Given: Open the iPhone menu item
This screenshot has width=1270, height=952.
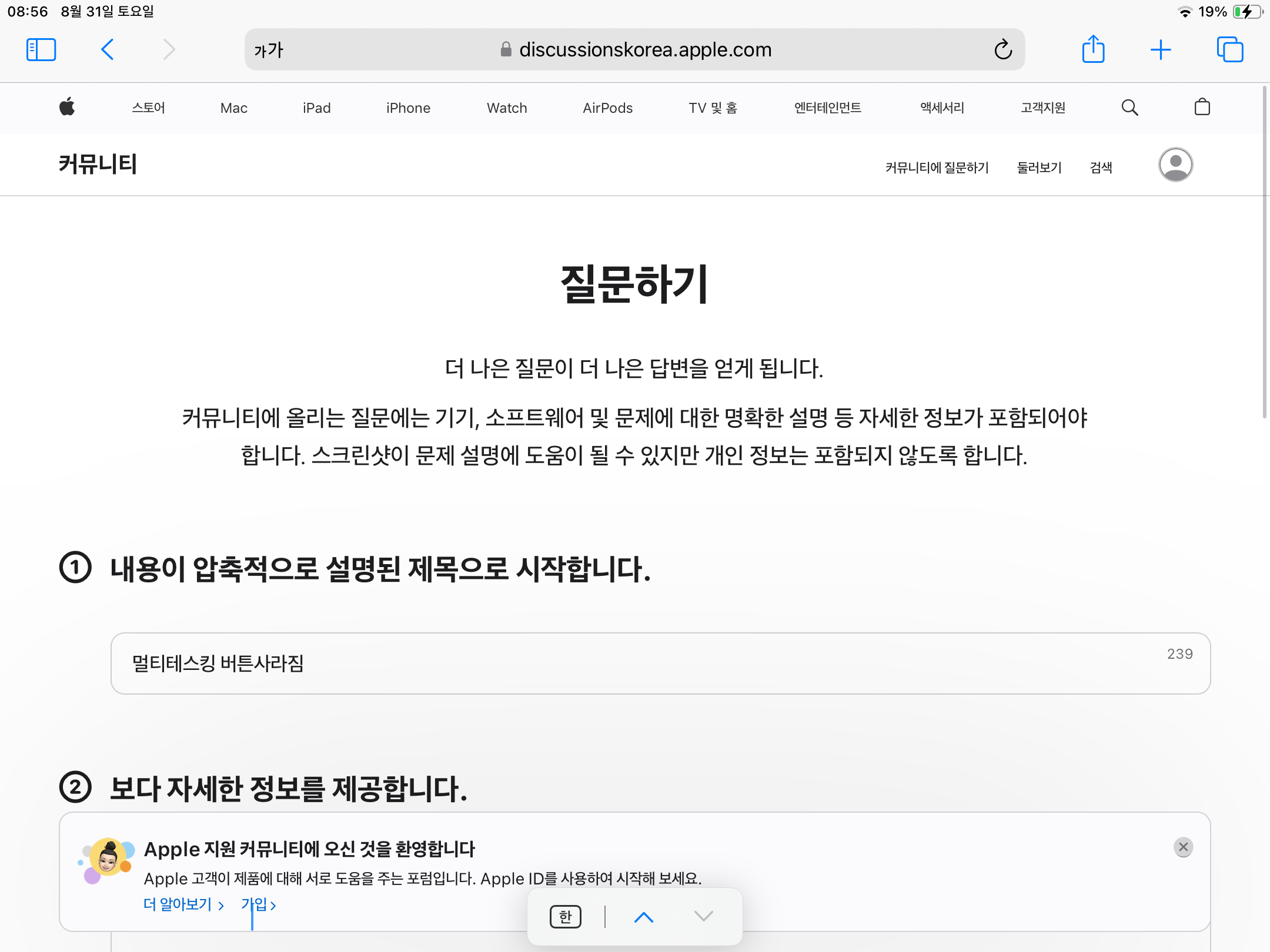Looking at the screenshot, I should pyautogui.click(x=408, y=108).
